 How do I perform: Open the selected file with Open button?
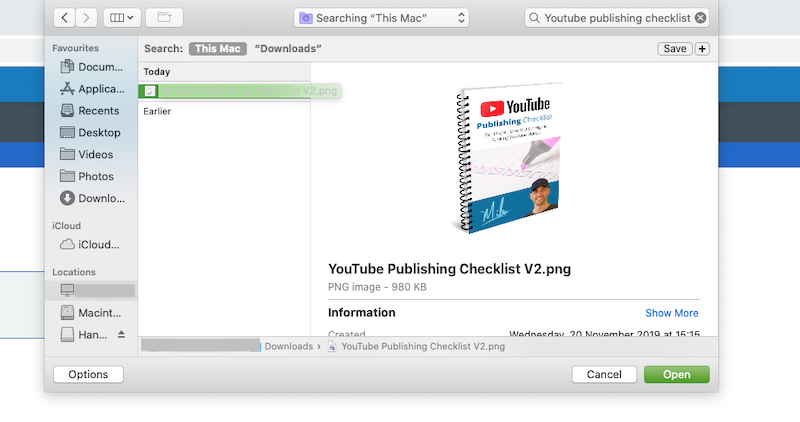tap(677, 375)
